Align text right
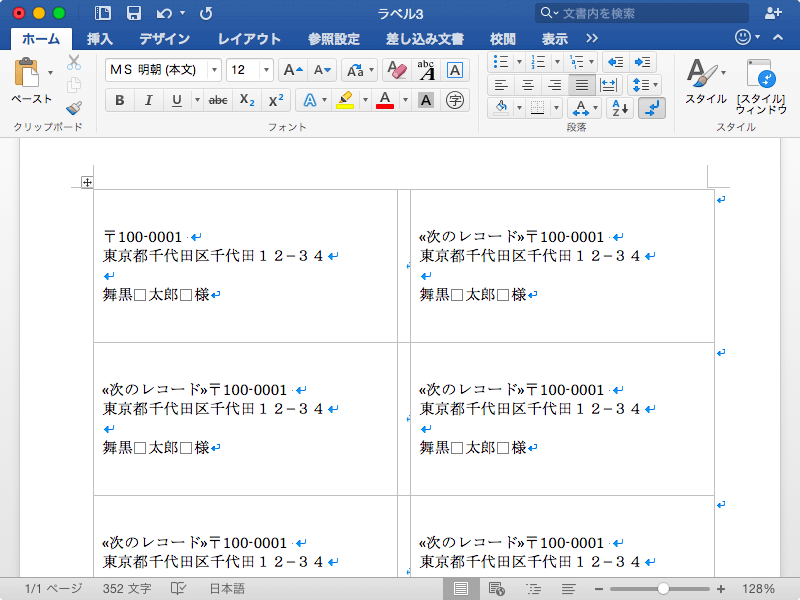 [x=555, y=85]
